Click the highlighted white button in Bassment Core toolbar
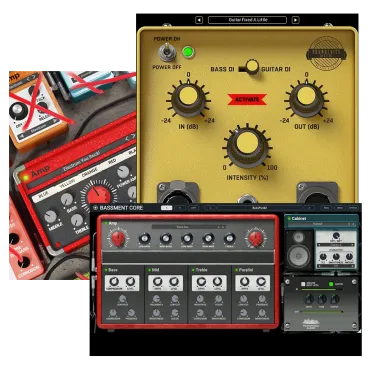370x370 pixels. pyautogui.click(x=167, y=208)
